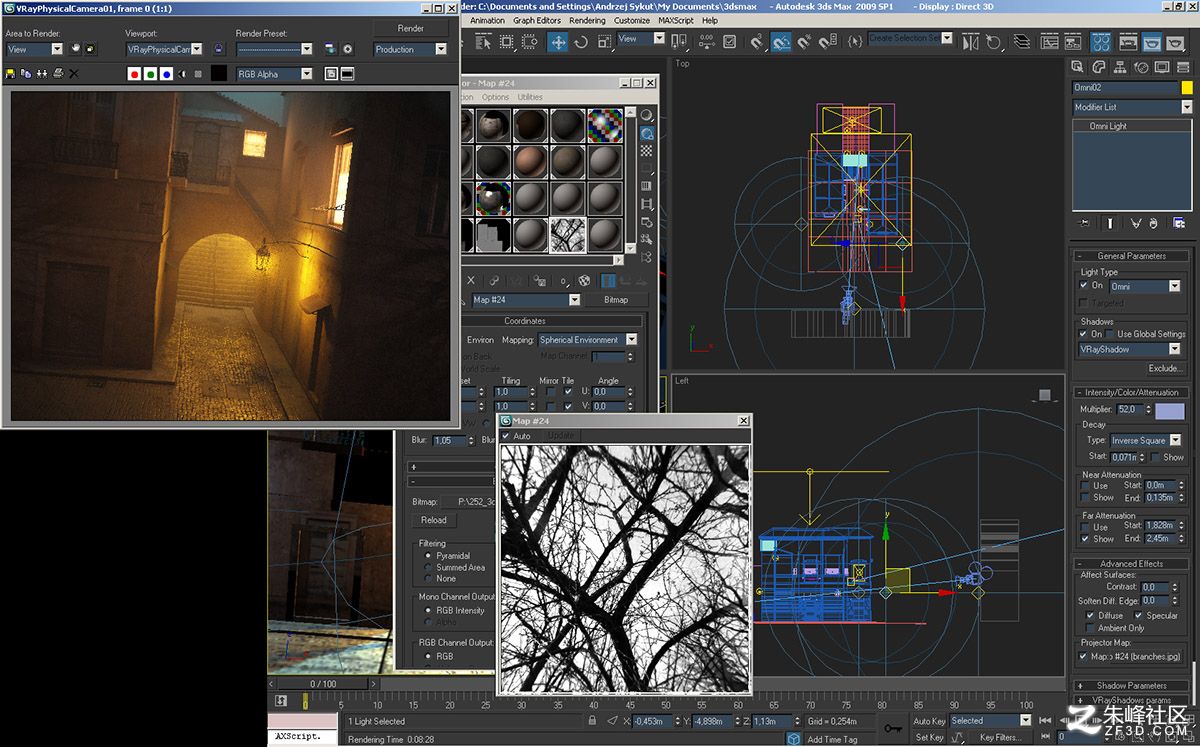Enable Far Attenuation Show checkbox
Image resolution: width=1200 pixels, height=747 pixels.
point(1086,538)
